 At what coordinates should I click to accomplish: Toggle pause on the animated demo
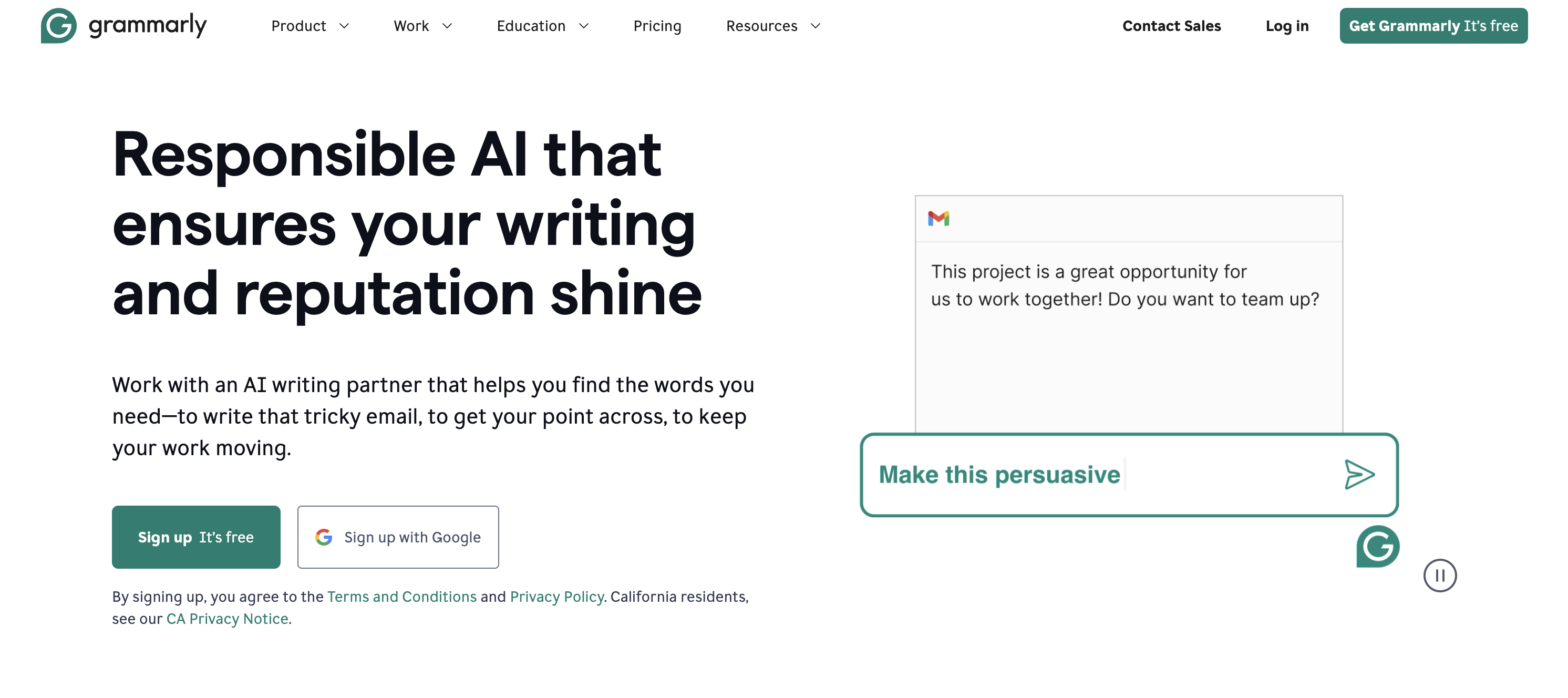1440,575
